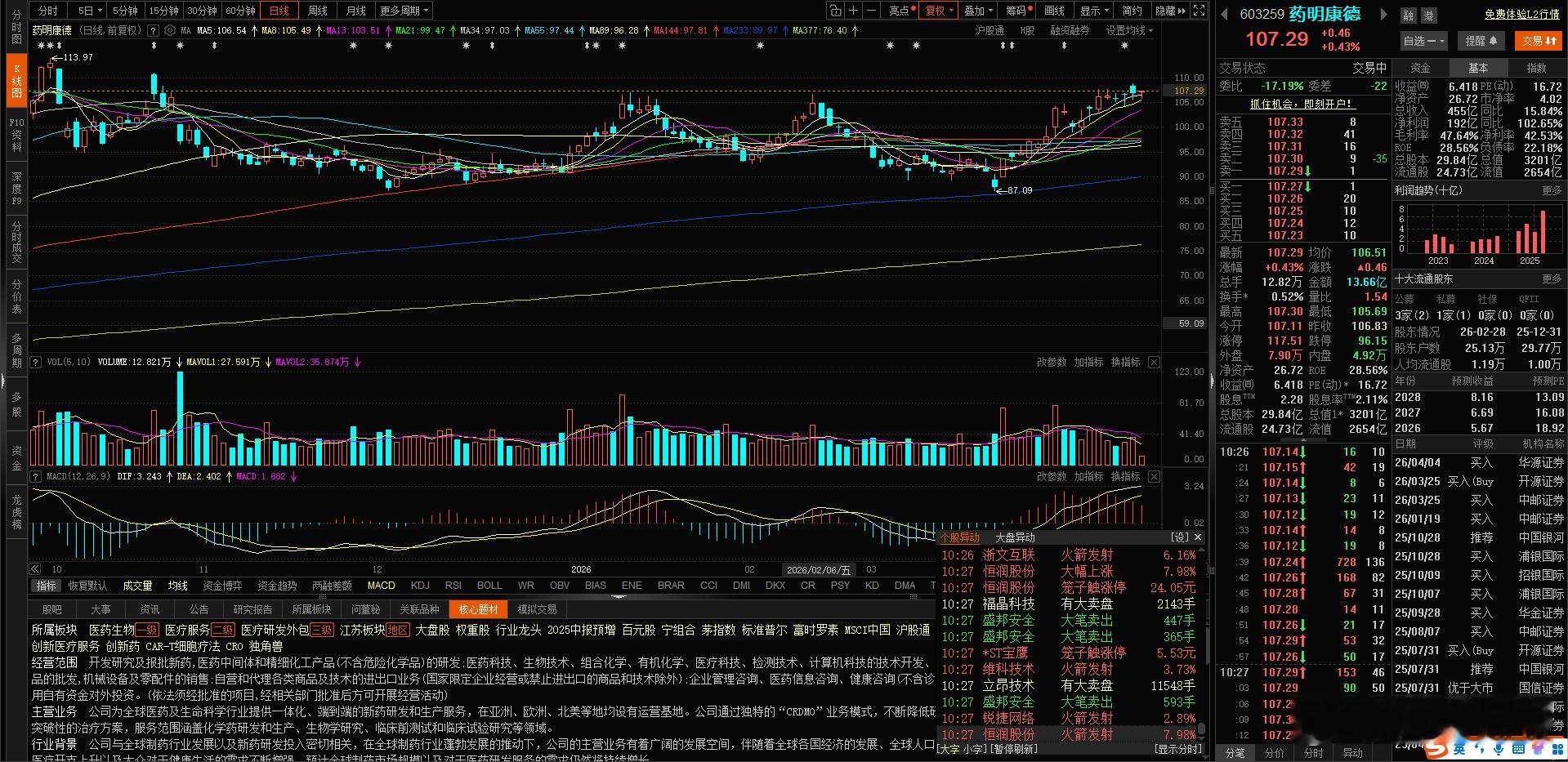1568x762 pixels.
Task: Open 分价表 in left sidebar
Action: (16, 297)
